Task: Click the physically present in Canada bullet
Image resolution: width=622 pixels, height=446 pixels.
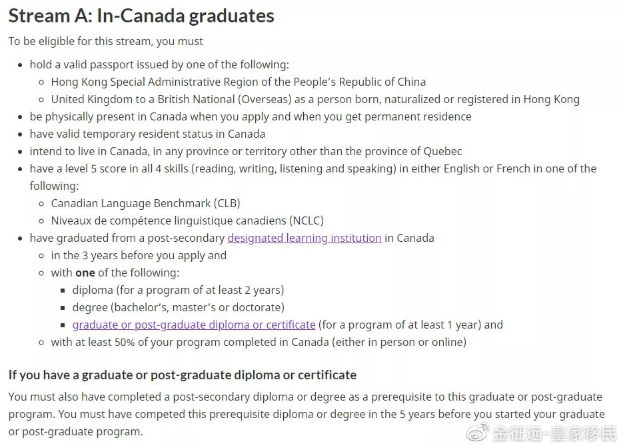Action: [x=251, y=117]
